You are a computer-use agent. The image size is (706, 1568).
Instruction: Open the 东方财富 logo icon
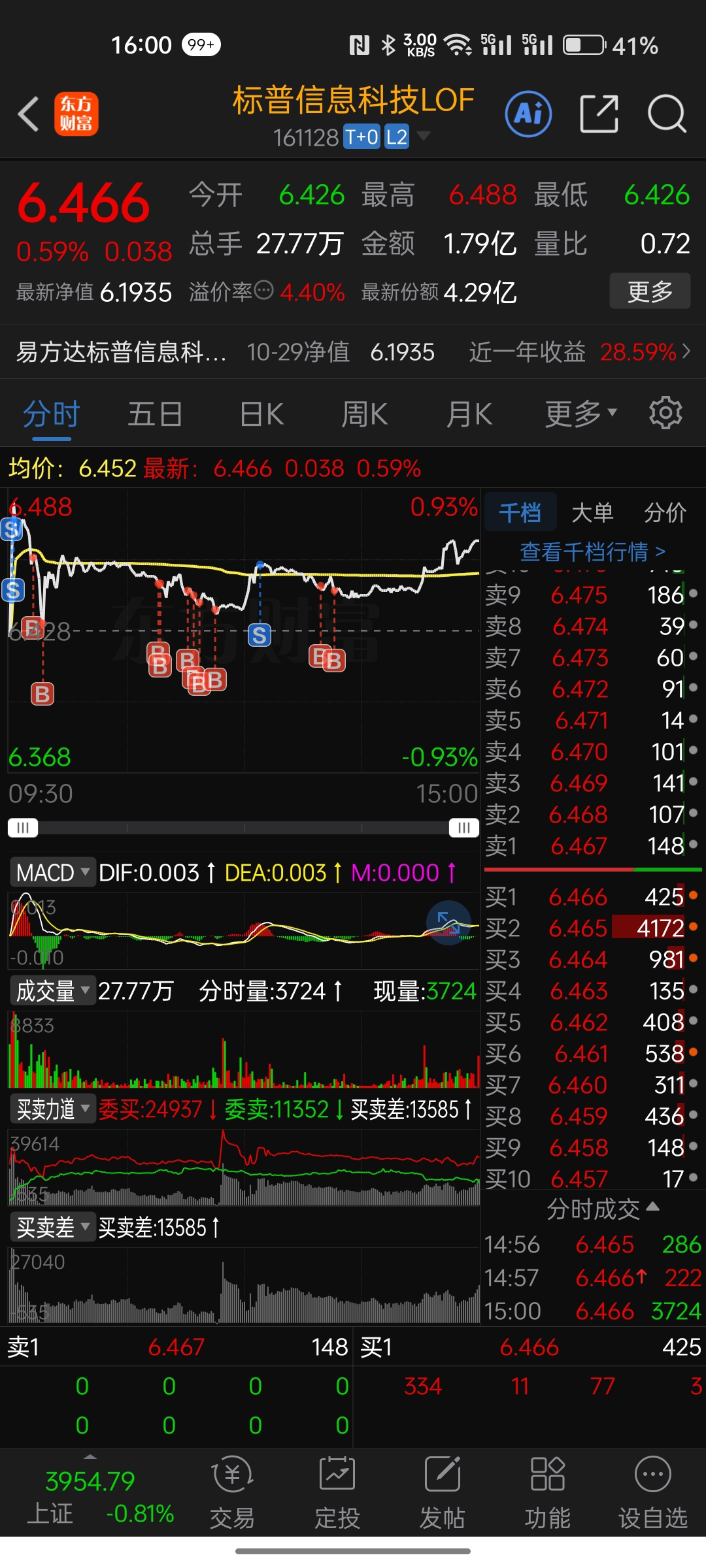click(x=76, y=114)
